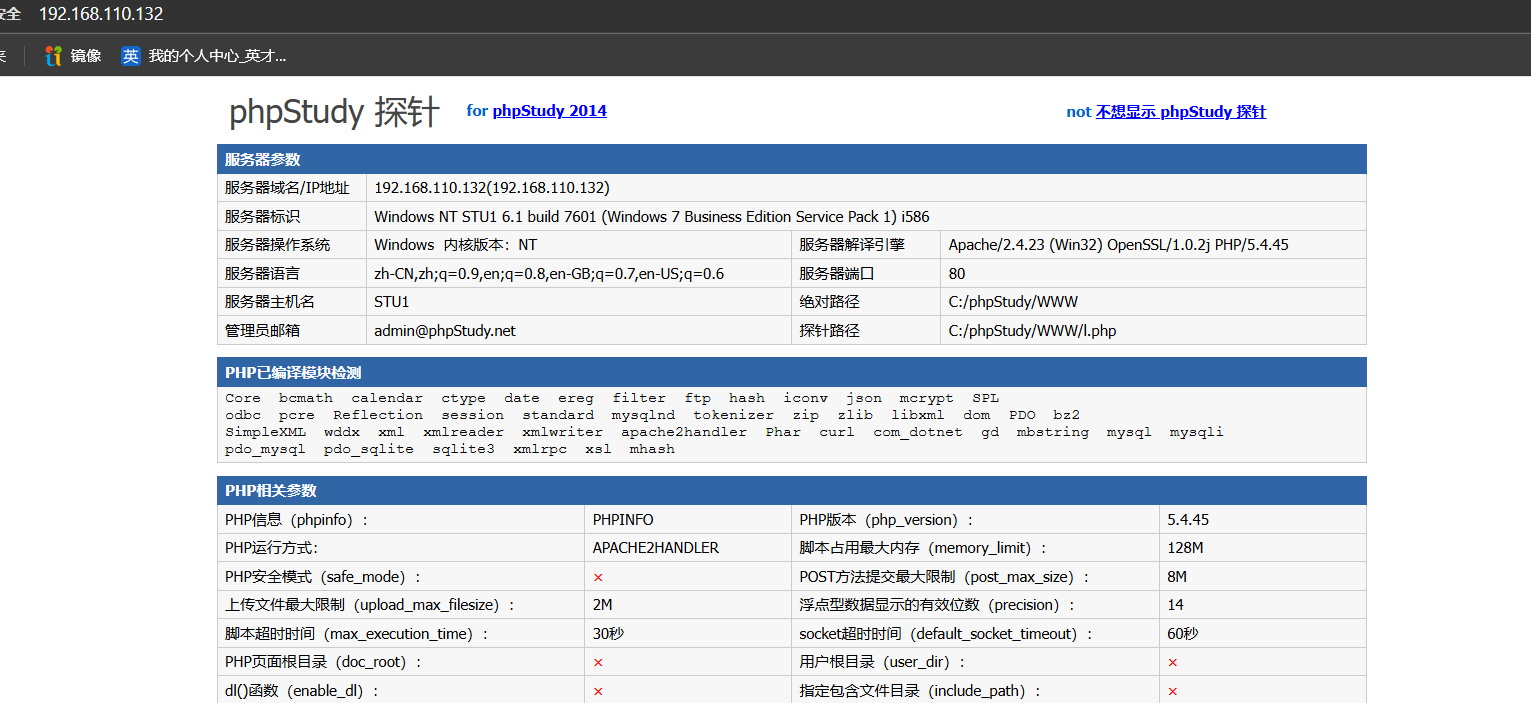The image size is (1531, 703).
Task: Select the PHP已编译模块检测 section header
Action: [792, 372]
